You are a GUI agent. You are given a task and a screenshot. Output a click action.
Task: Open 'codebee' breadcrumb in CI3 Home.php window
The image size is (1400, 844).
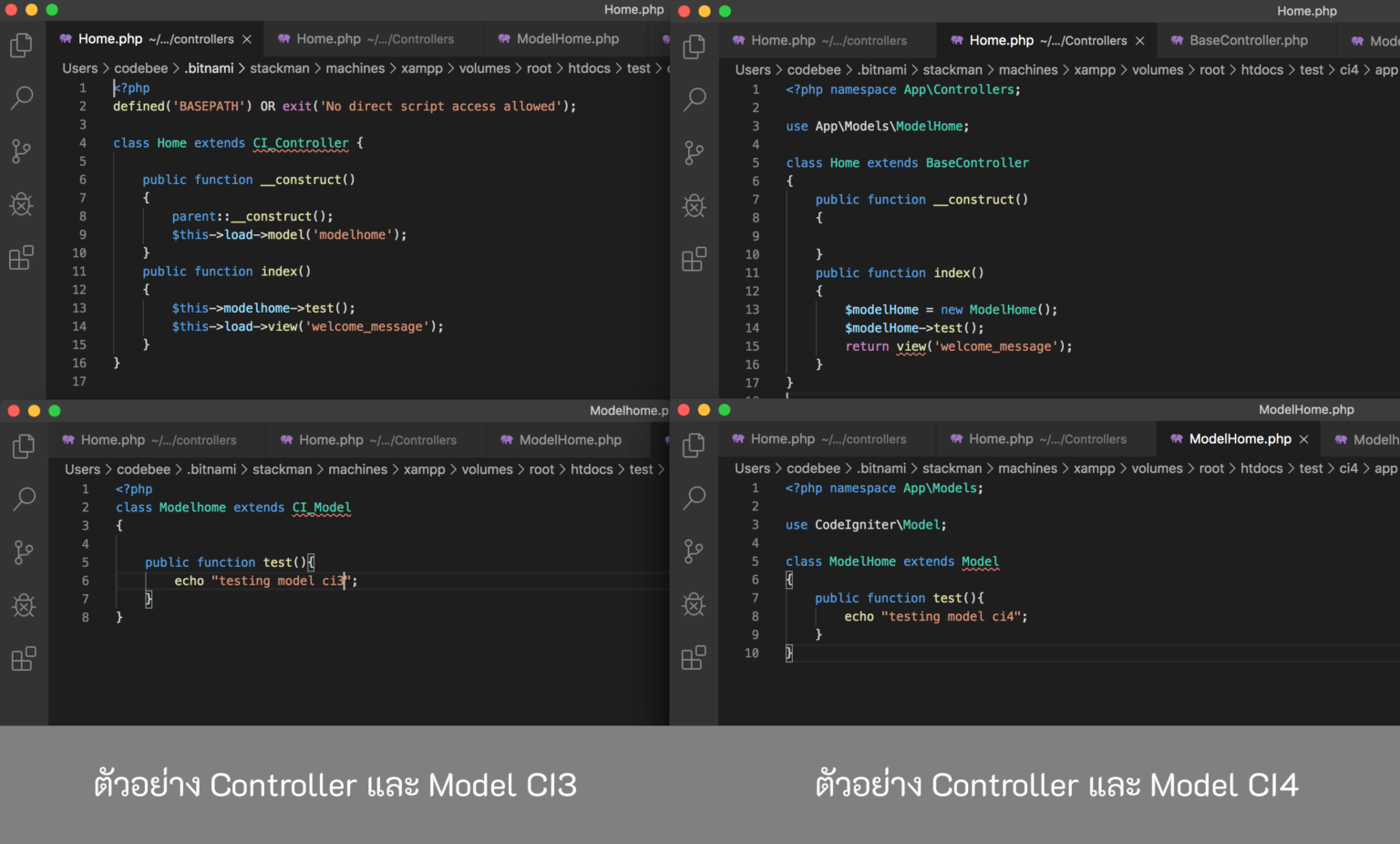(x=140, y=68)
